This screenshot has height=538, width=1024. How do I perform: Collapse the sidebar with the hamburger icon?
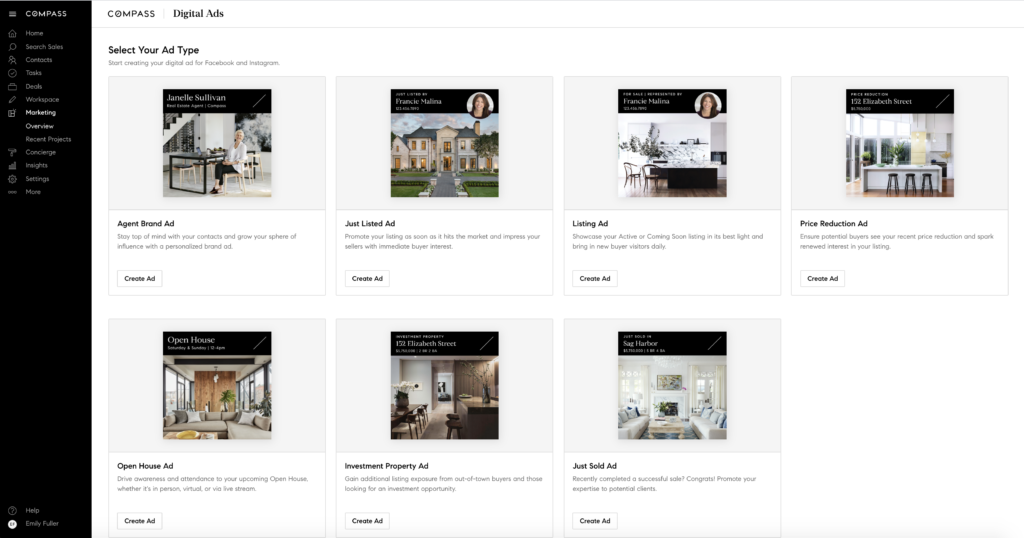pyautogui.click(x=12, y=14)
